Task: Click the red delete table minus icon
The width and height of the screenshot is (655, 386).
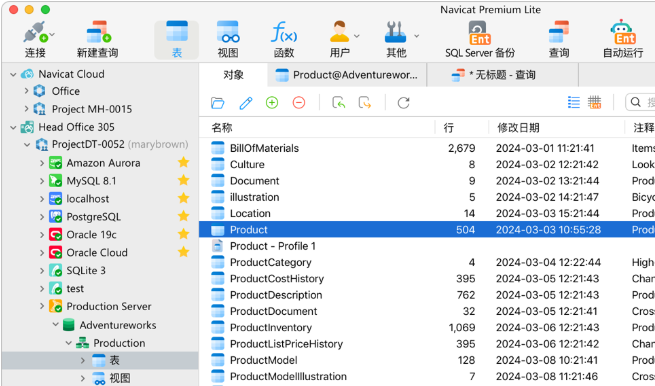Action: 299,102
